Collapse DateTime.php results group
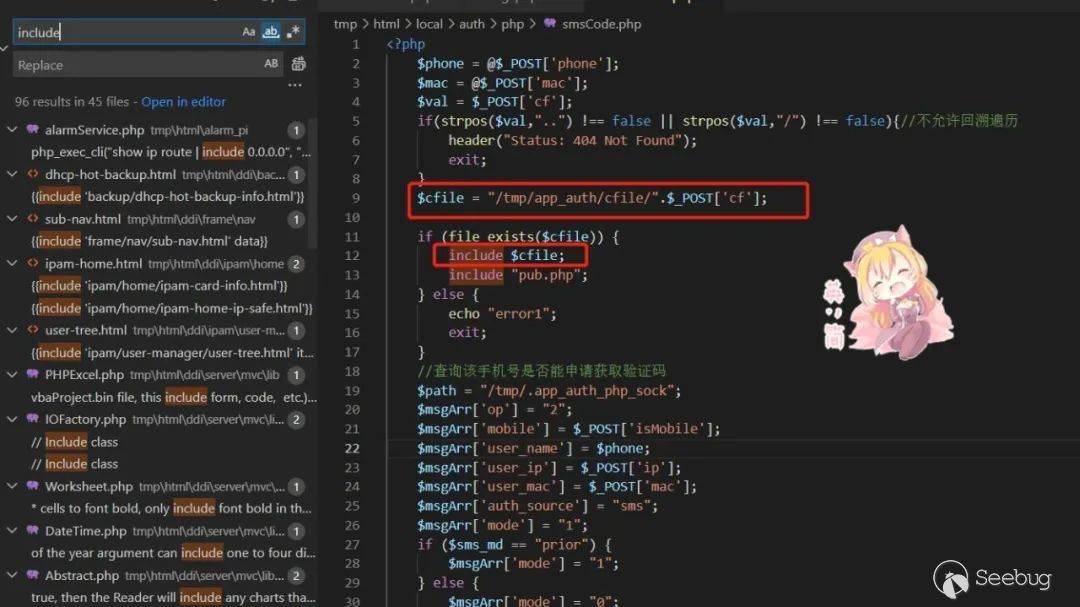This screenshot has width=1080, height=607. pos(12,531)
